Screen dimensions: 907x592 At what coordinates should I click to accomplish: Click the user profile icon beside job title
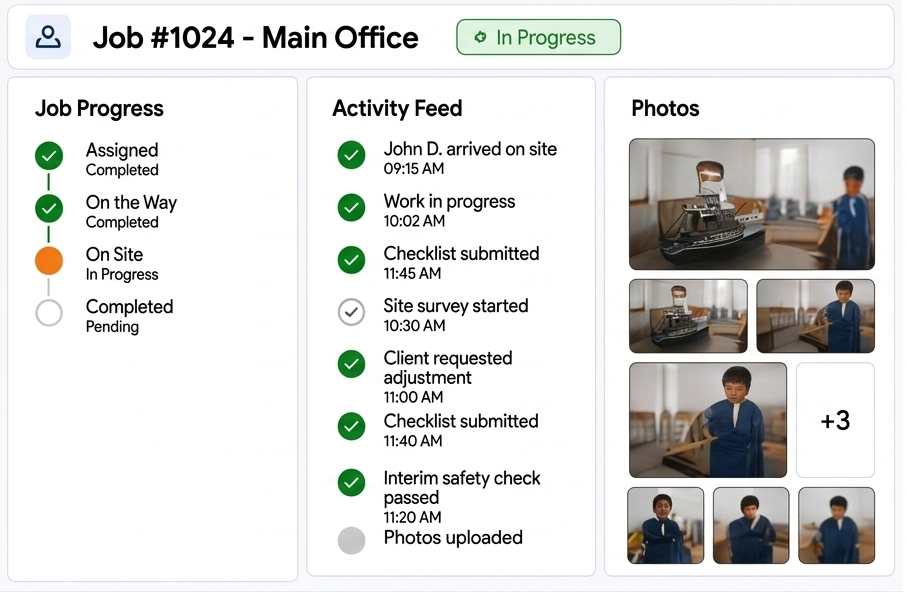[x=48, y=37]
